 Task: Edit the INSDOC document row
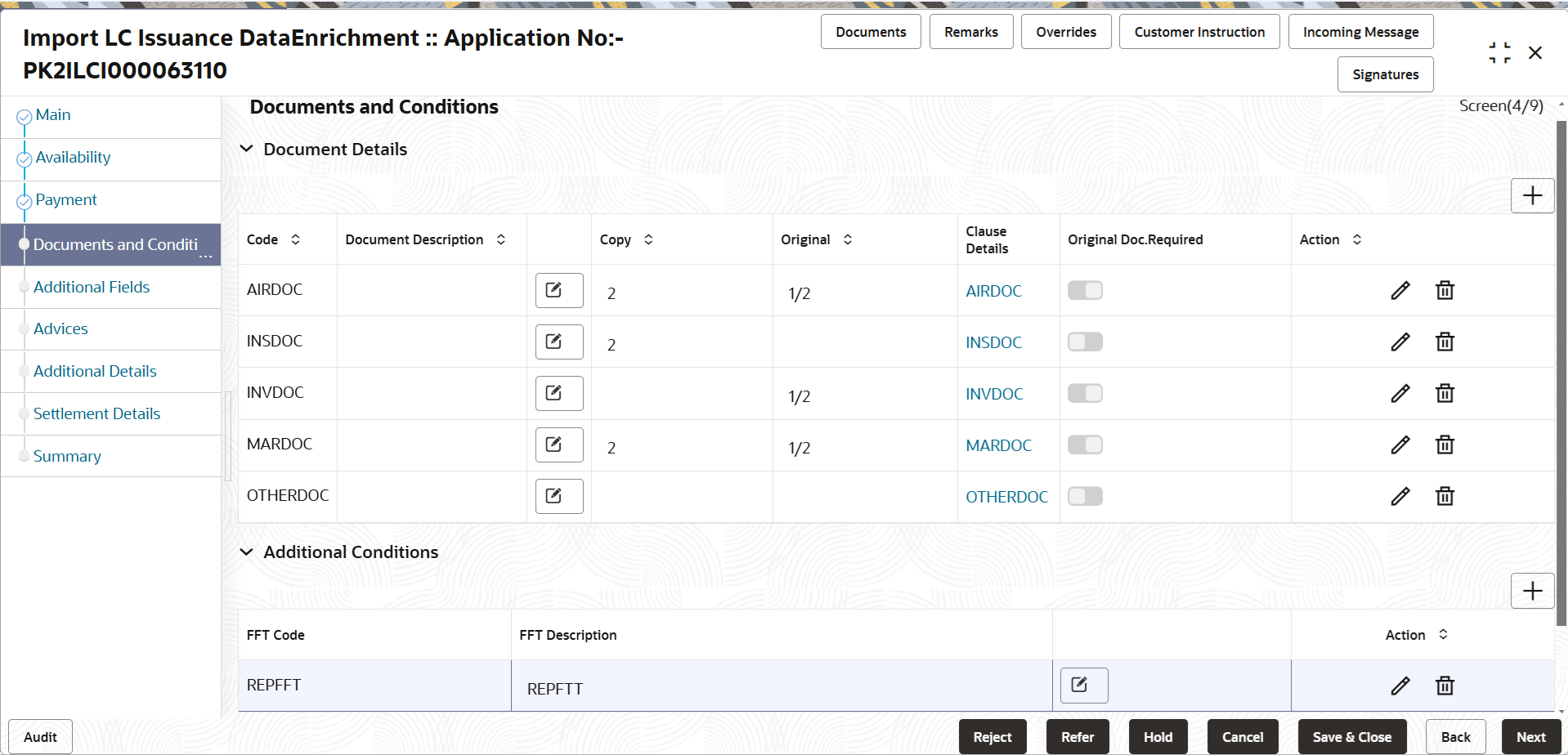coord(1400,342)
